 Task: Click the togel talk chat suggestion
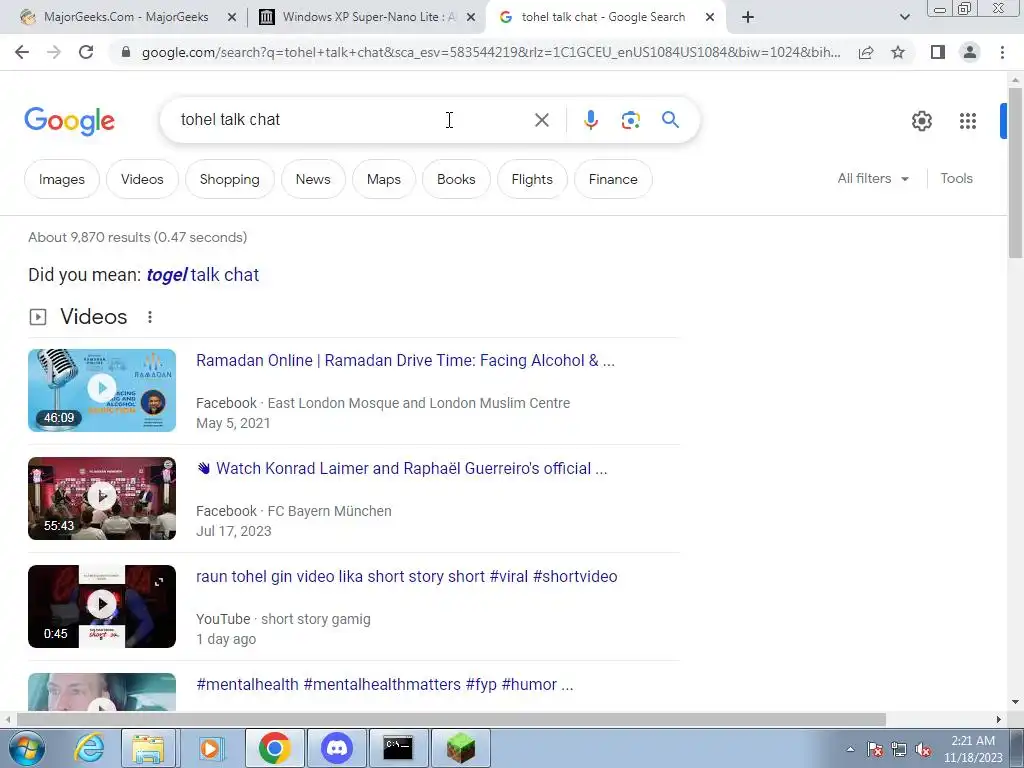tap(202, 275)
